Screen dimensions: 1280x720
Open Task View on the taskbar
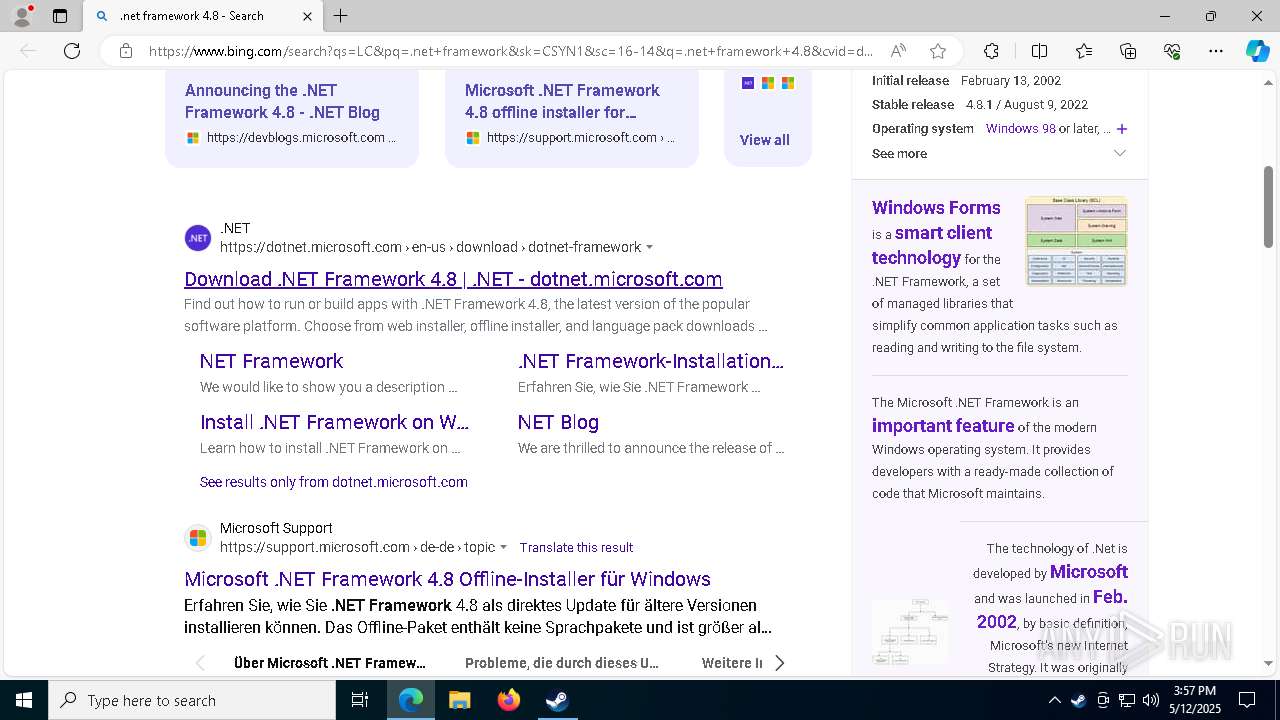[360, 701]
